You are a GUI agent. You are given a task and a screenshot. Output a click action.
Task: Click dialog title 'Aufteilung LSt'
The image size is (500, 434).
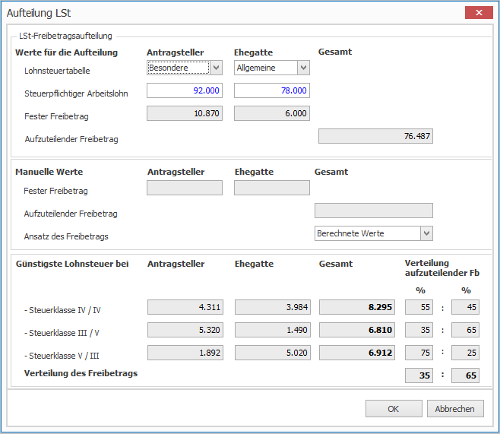(39, 13)
